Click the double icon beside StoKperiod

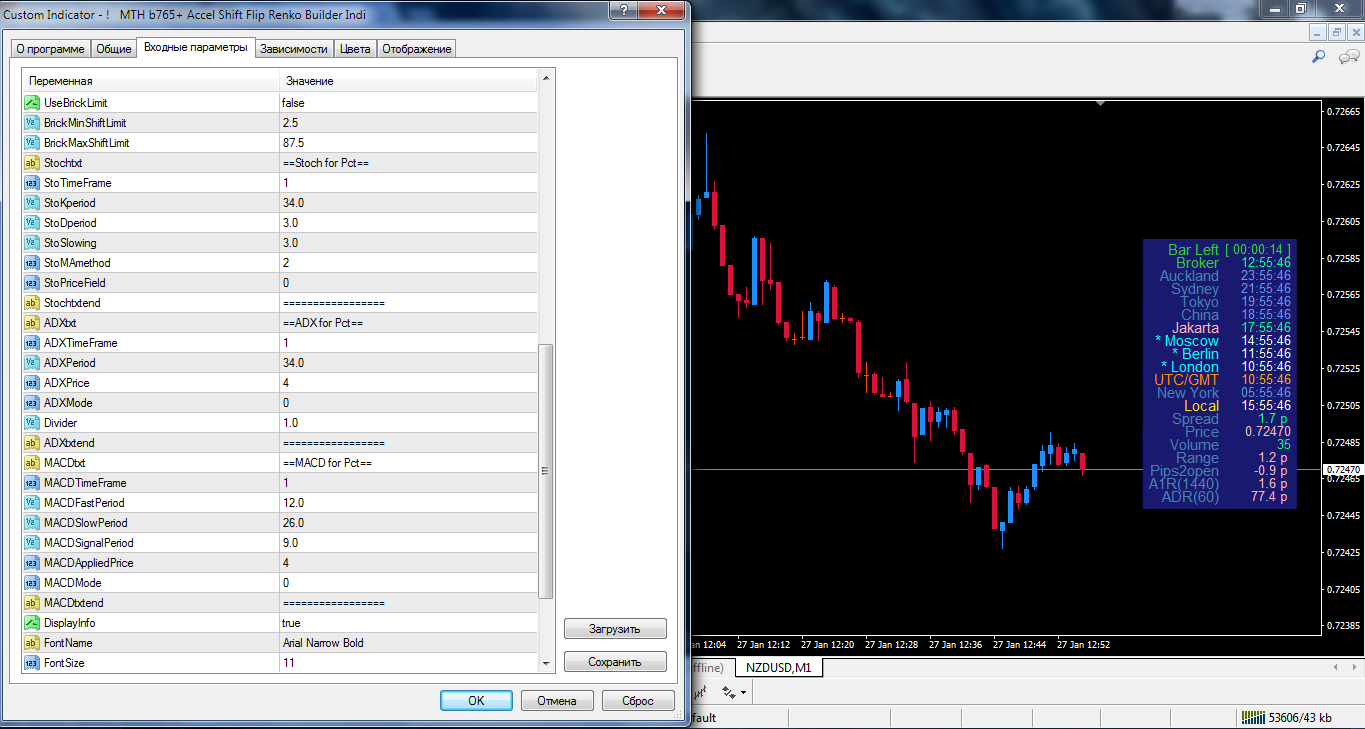[31, 203]
